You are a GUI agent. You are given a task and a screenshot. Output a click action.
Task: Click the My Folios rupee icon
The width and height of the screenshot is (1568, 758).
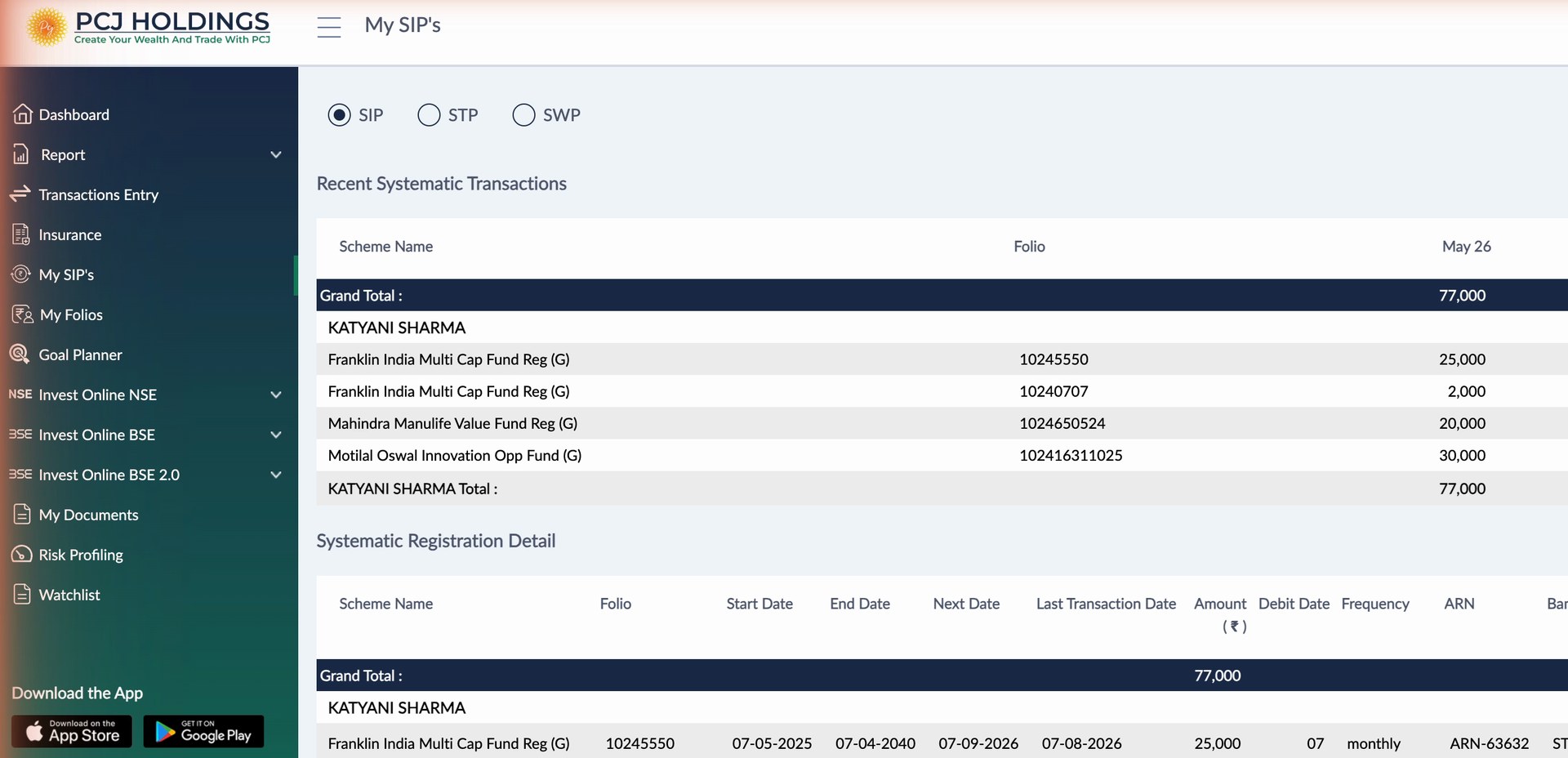pos(23,314)
